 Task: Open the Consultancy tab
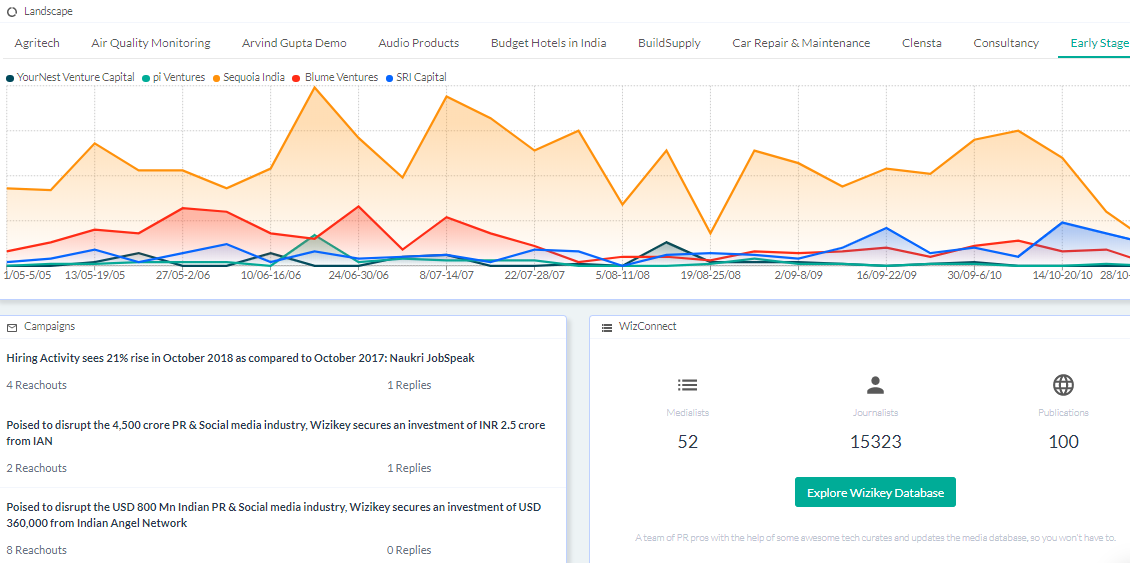(x=1006, y=43)
